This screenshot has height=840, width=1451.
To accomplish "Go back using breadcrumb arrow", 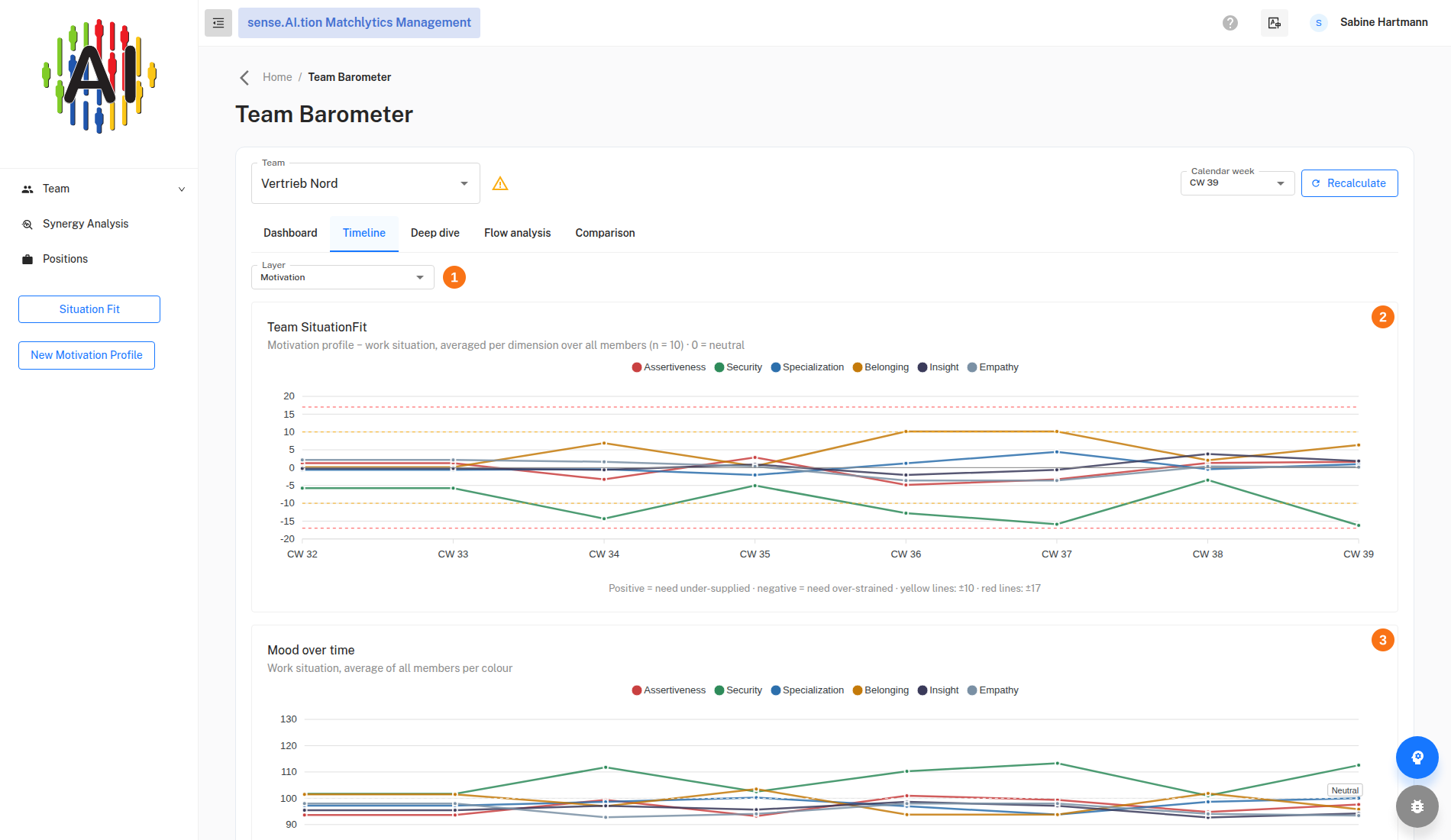I will [244, 77].
